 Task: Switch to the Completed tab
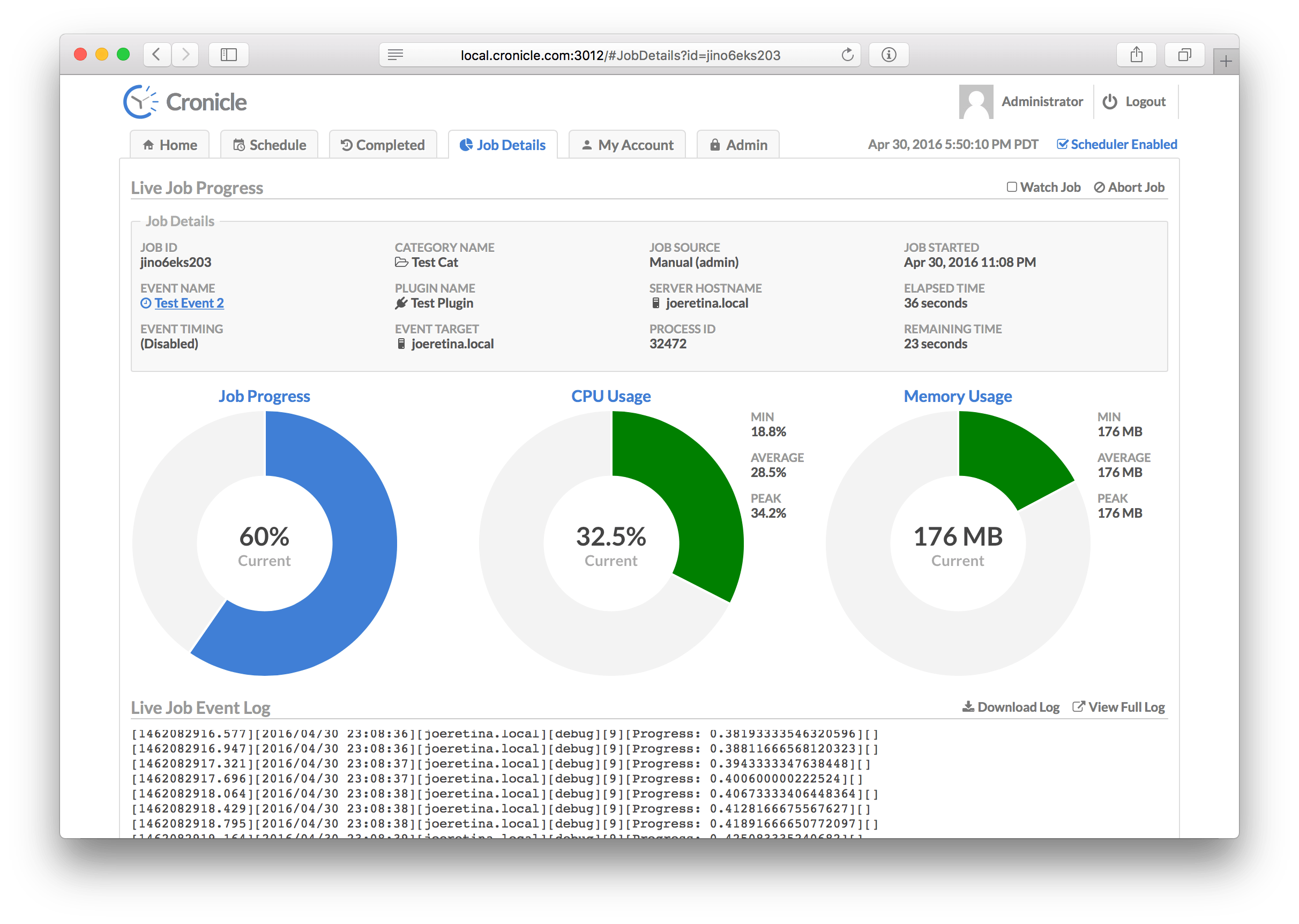click(383, 145)
